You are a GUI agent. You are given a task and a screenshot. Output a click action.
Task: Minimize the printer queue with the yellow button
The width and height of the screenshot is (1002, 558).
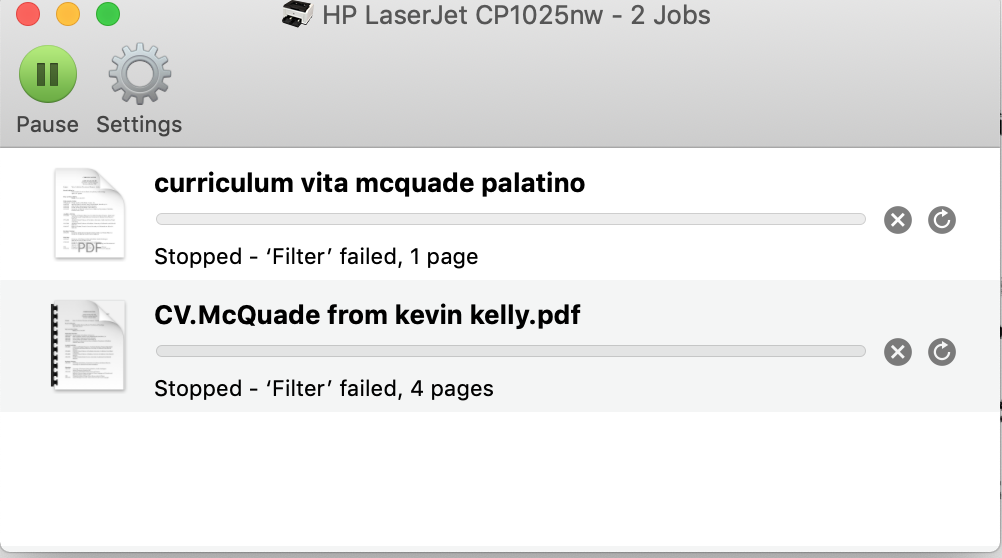pos(68,15)
